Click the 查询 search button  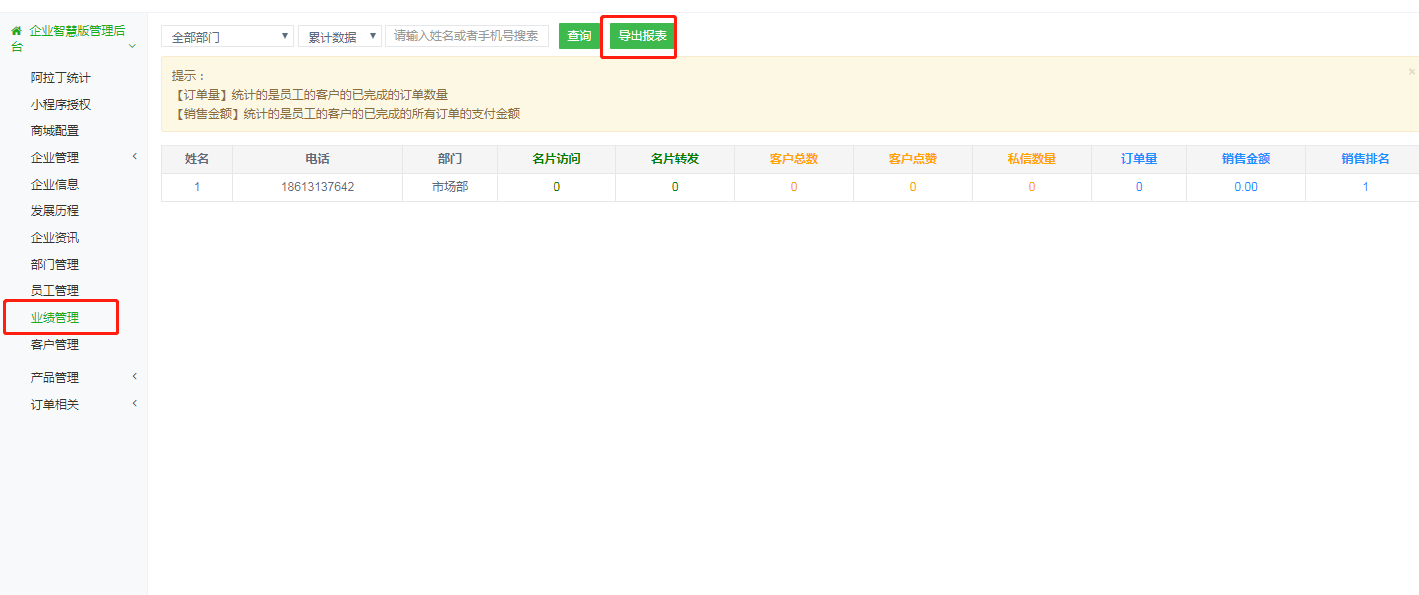(x=578, y=36)
